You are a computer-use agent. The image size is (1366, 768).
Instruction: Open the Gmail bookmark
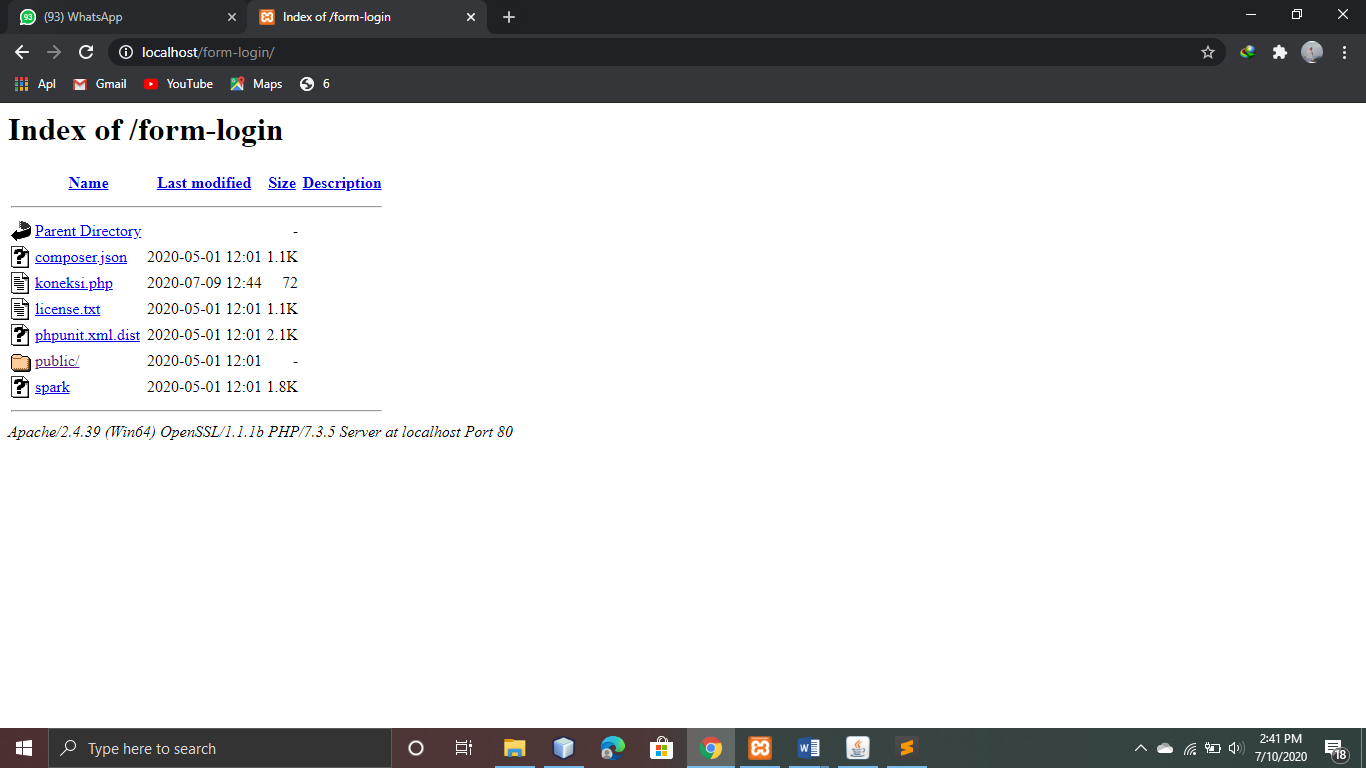pyautogui.click(x=100, y=84)
